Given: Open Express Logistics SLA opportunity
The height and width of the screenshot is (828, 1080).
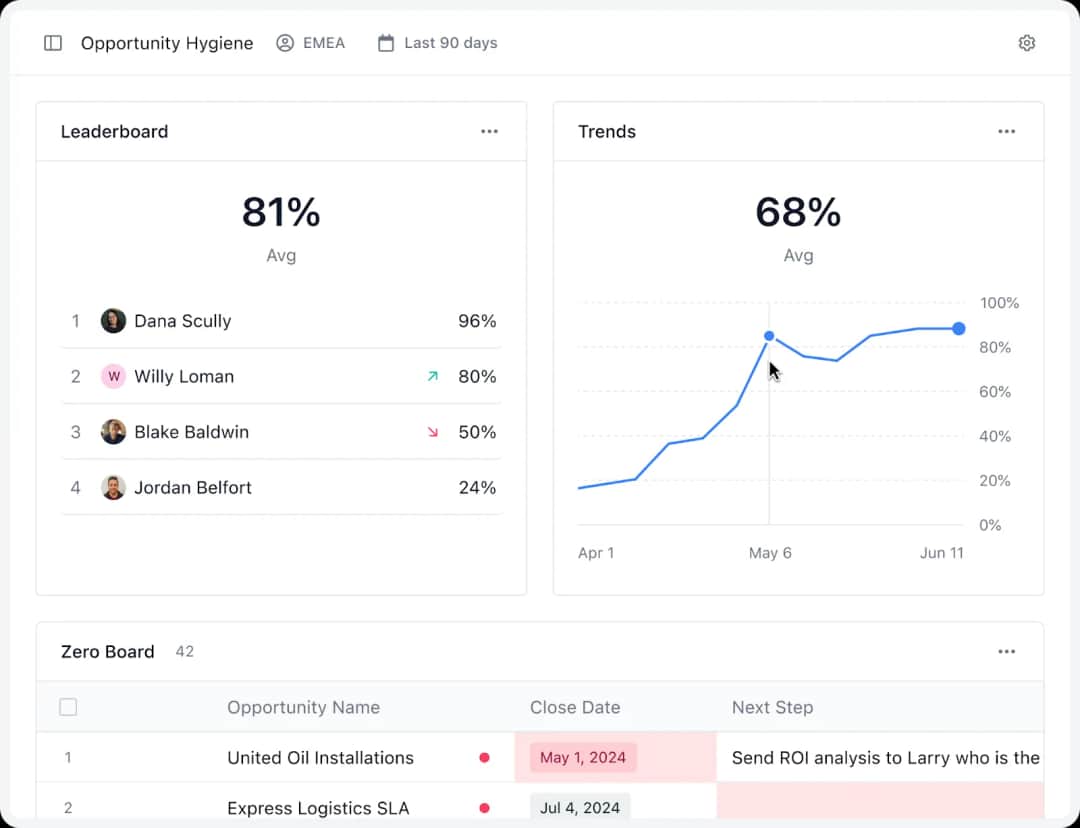Looking at the screenshot, I should point(318,808).
